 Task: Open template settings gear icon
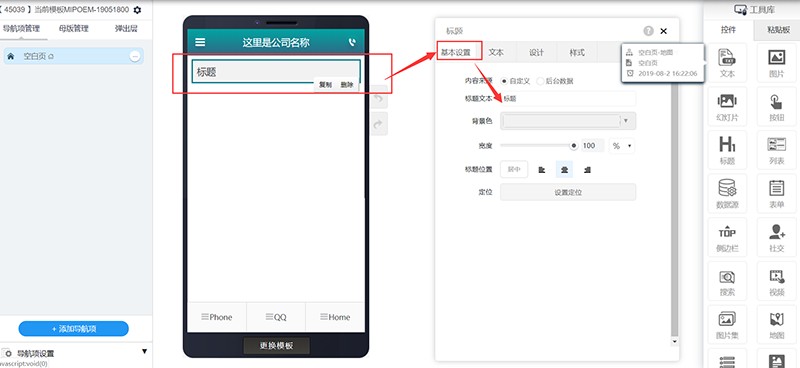point(137,10)
